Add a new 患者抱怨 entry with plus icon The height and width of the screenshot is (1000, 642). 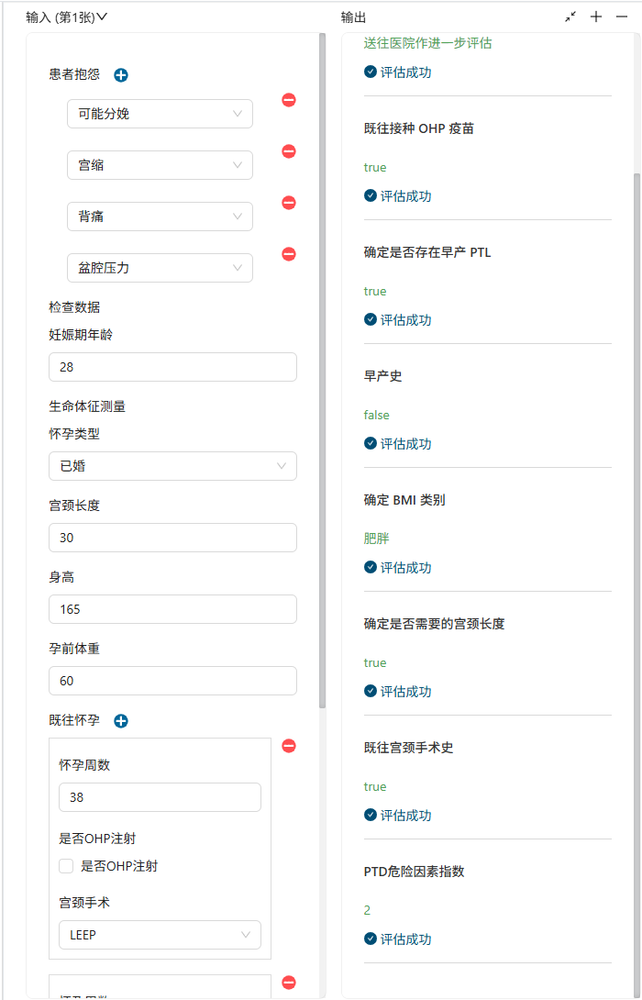[121, 75]
